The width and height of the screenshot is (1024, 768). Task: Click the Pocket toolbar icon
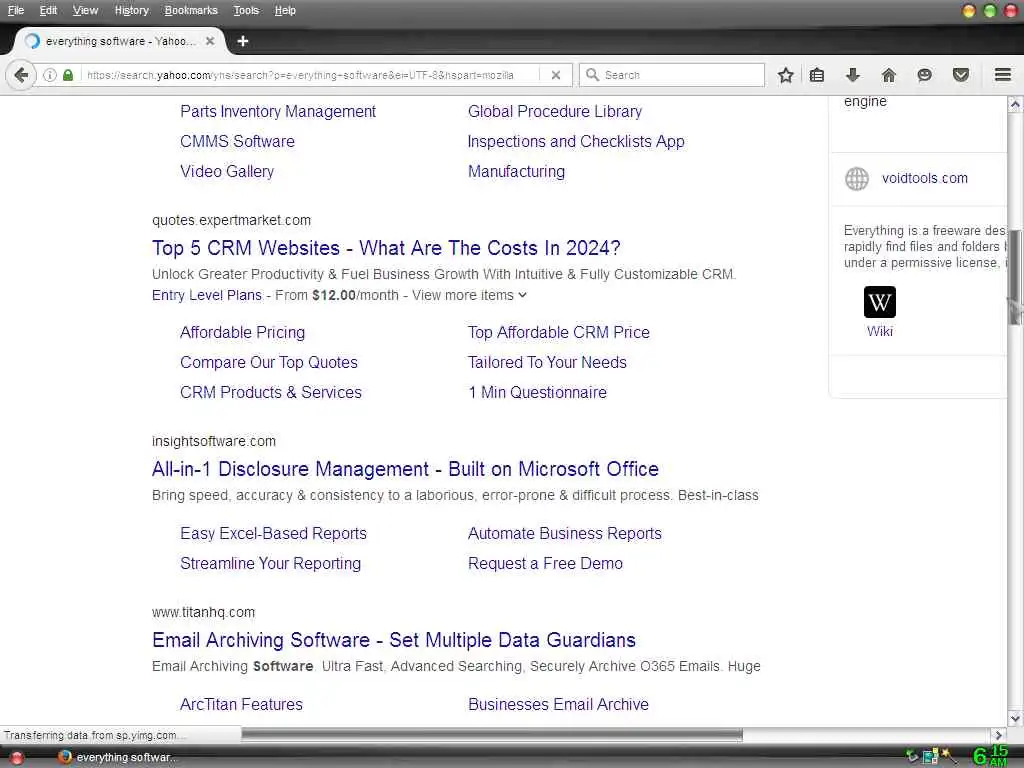click(x=961, y=75)
